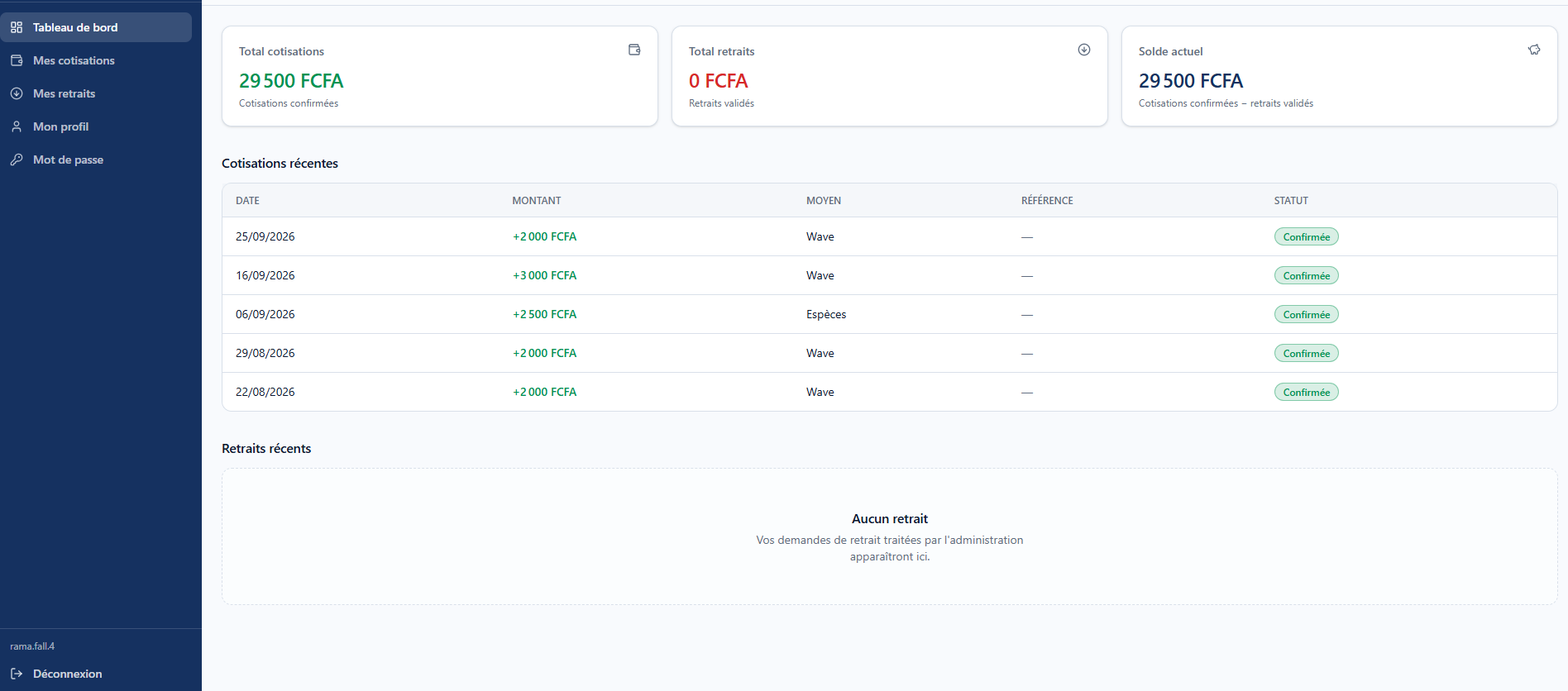Click Wave in the 25/09/2026 row

pyautogui.click(x=820, y=236)
